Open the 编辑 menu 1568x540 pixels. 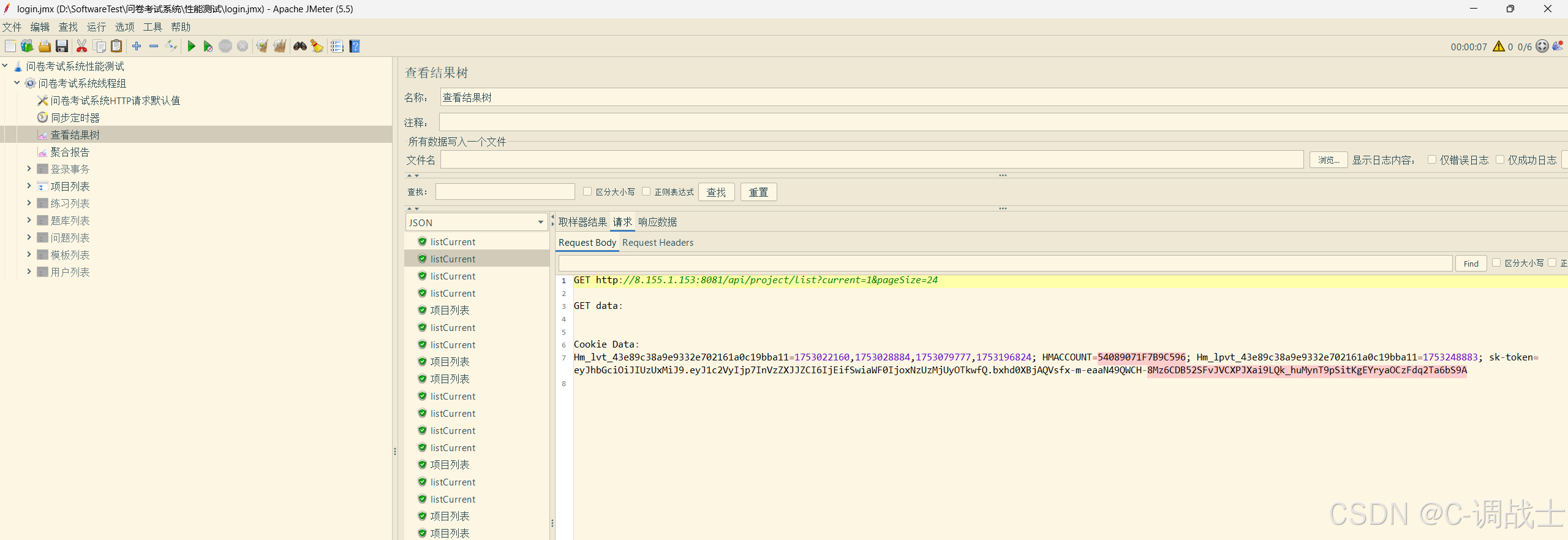40,27
